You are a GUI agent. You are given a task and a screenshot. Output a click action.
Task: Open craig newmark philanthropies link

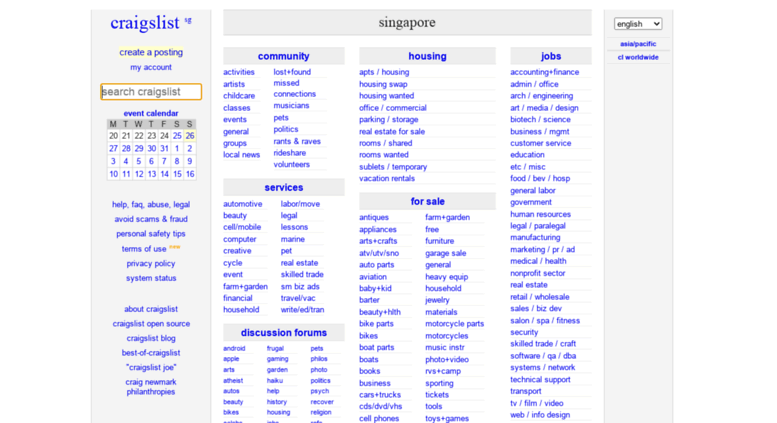(151, 387)
